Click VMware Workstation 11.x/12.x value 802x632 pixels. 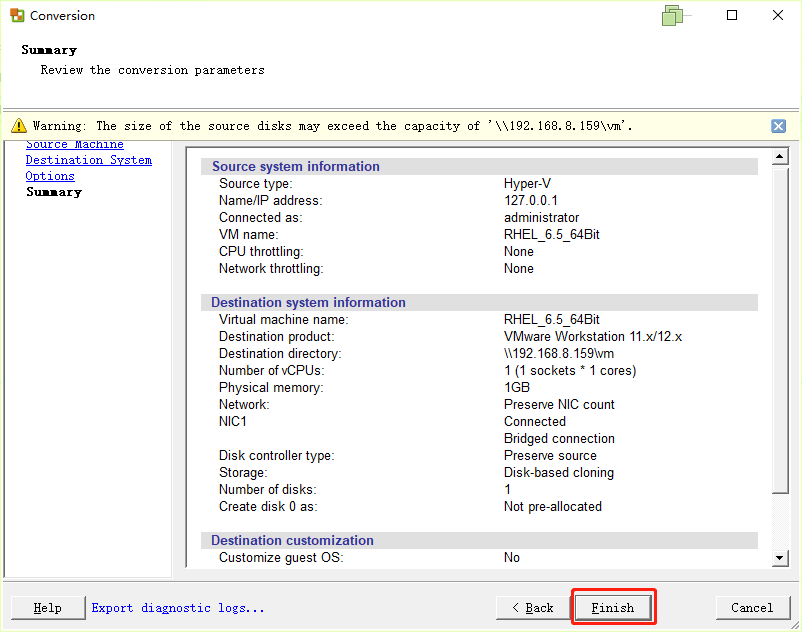593,336
